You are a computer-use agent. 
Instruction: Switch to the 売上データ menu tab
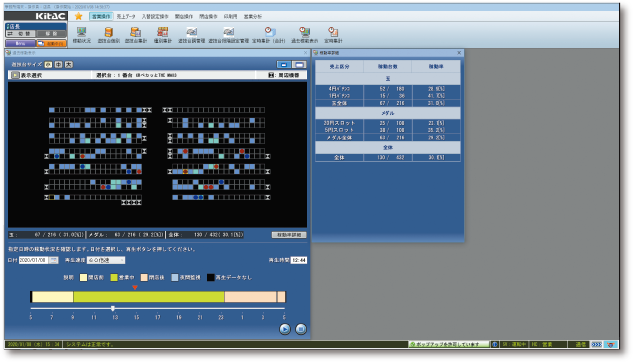click(x=126, y=17)
